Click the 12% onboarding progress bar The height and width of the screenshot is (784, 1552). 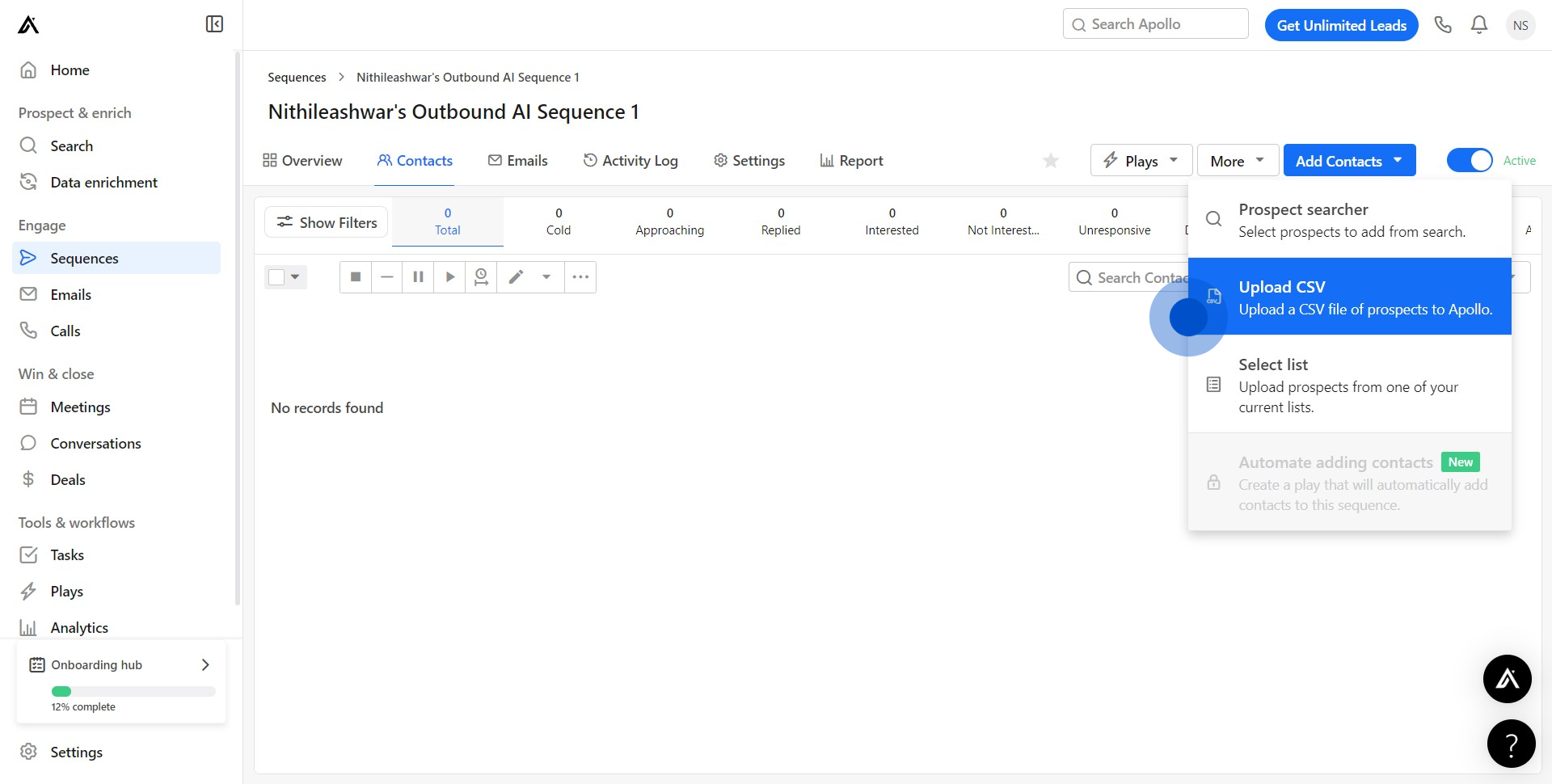[x=132, y=691]
